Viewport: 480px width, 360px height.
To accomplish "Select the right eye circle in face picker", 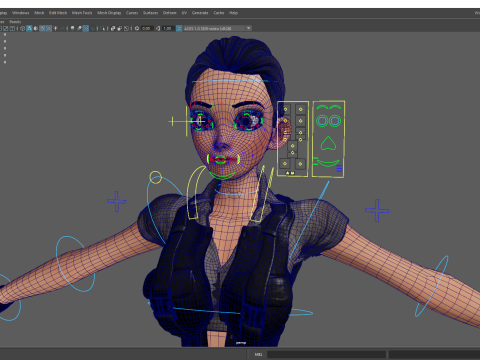I will click(x=335, y=121).
